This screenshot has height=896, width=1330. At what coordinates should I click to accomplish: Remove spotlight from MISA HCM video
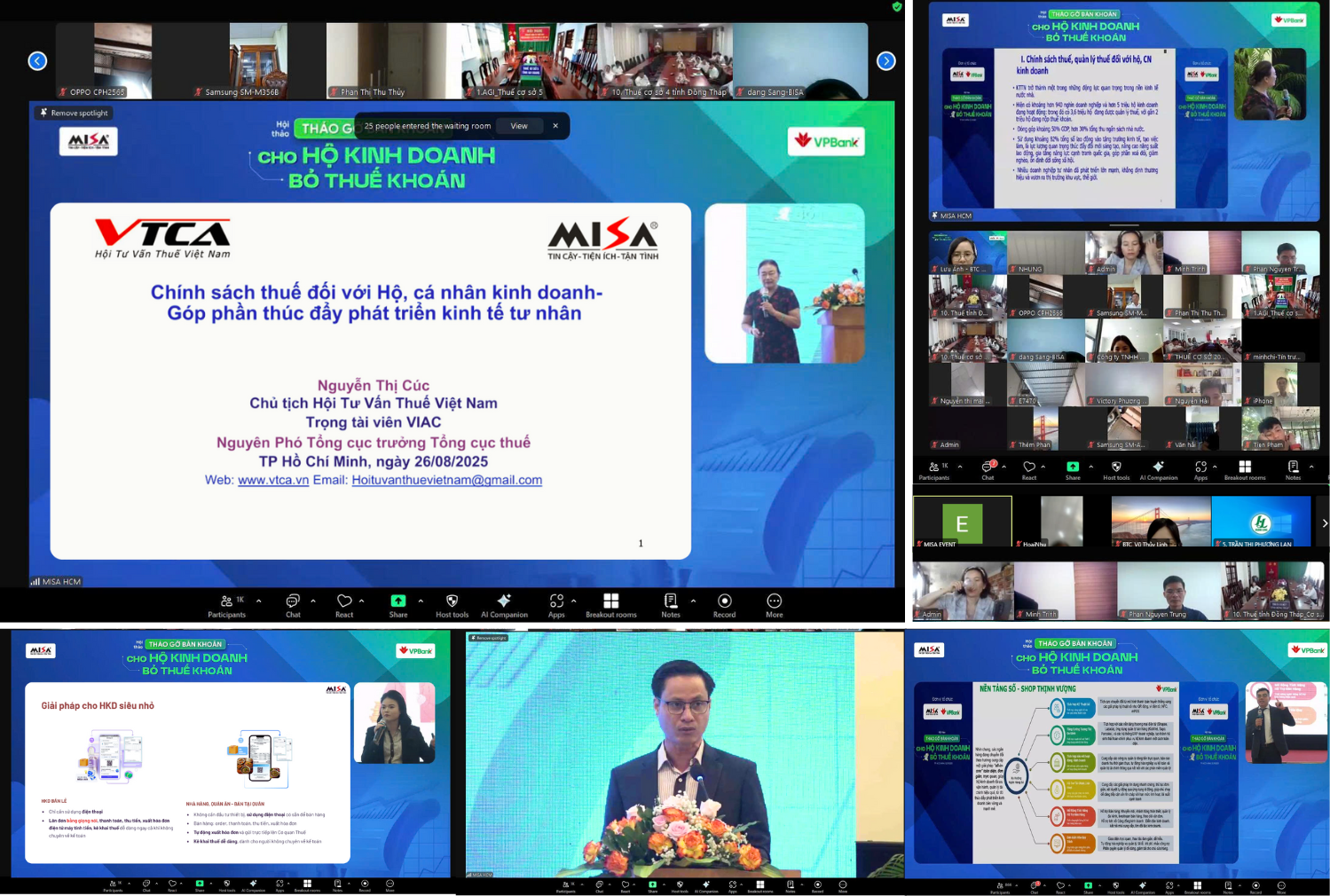(x=73, y=113)
